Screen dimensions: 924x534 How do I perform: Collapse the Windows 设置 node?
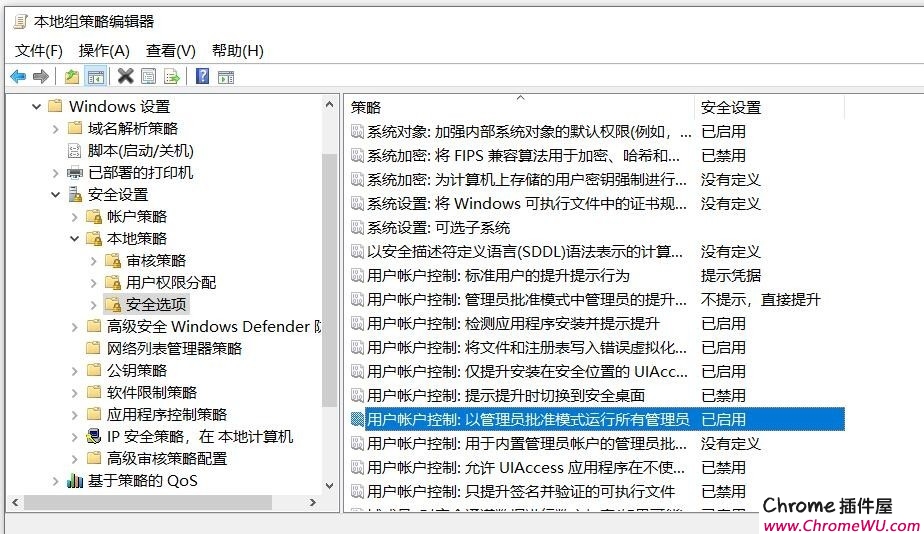36,107
